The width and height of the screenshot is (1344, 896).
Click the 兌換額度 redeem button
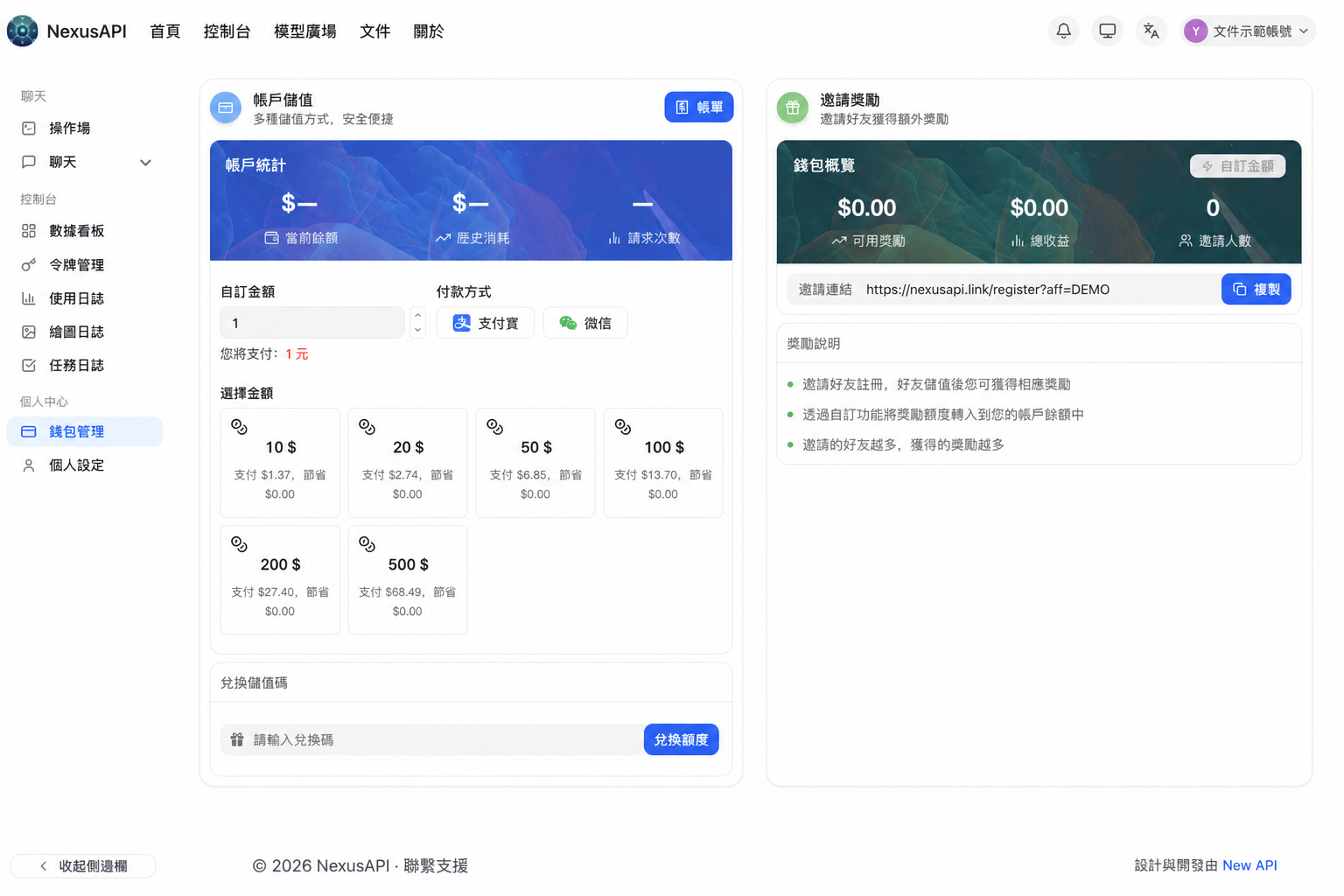[681, 739]
